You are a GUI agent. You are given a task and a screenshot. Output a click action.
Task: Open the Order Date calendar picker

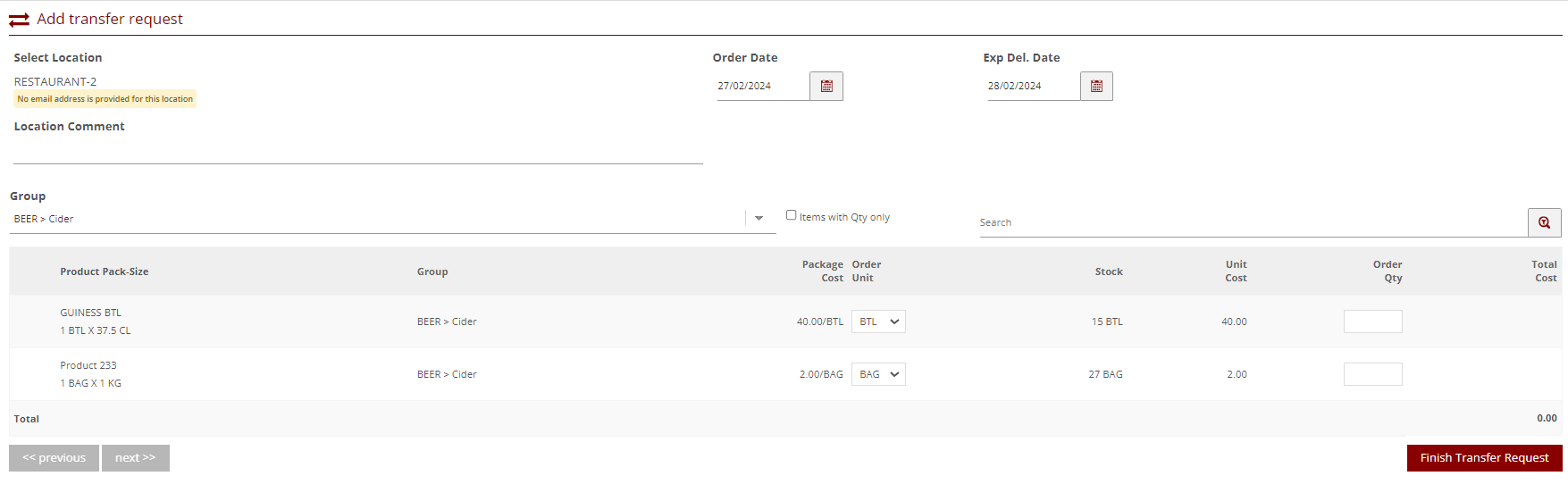[826, 87]
